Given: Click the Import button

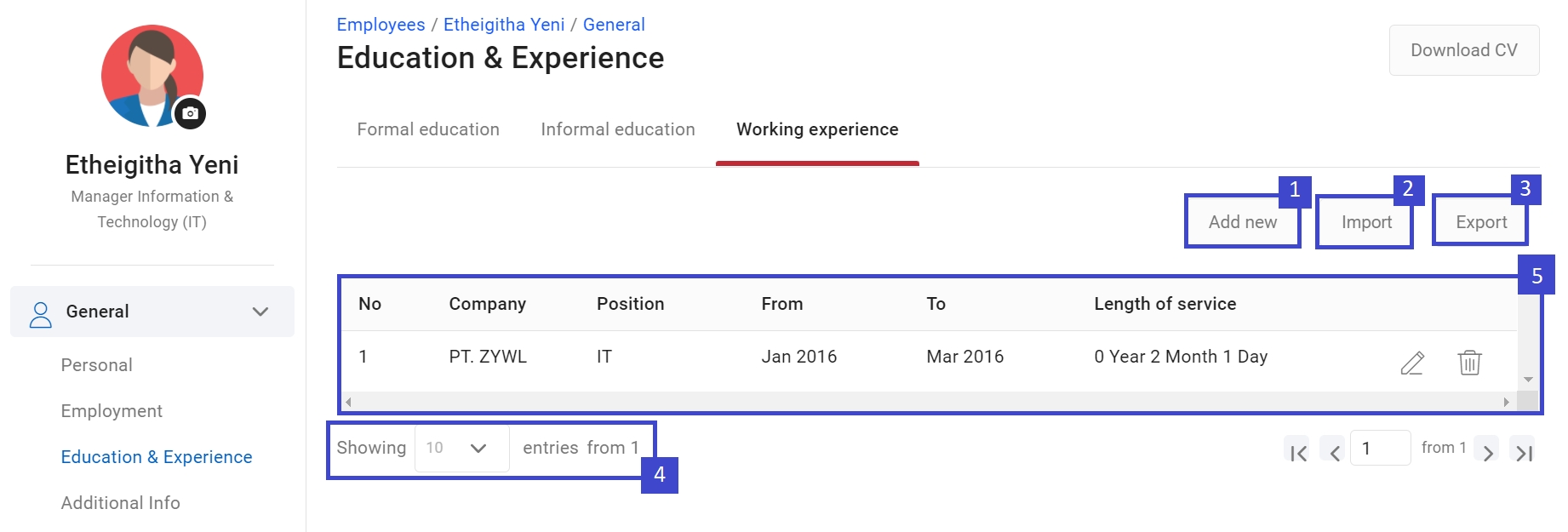Looking at the screenshot, I should (x=1366, y=222).
